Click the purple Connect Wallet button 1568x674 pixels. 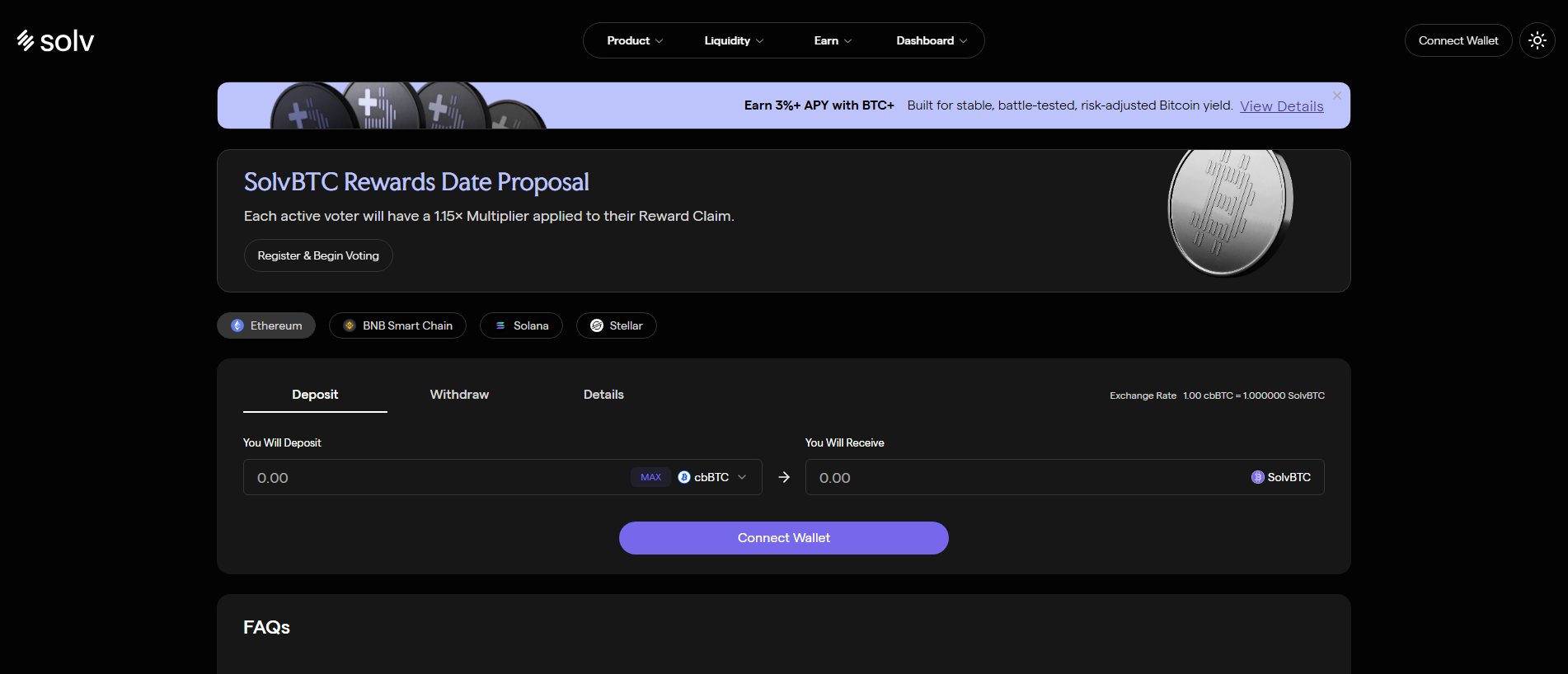coord(784,538)
